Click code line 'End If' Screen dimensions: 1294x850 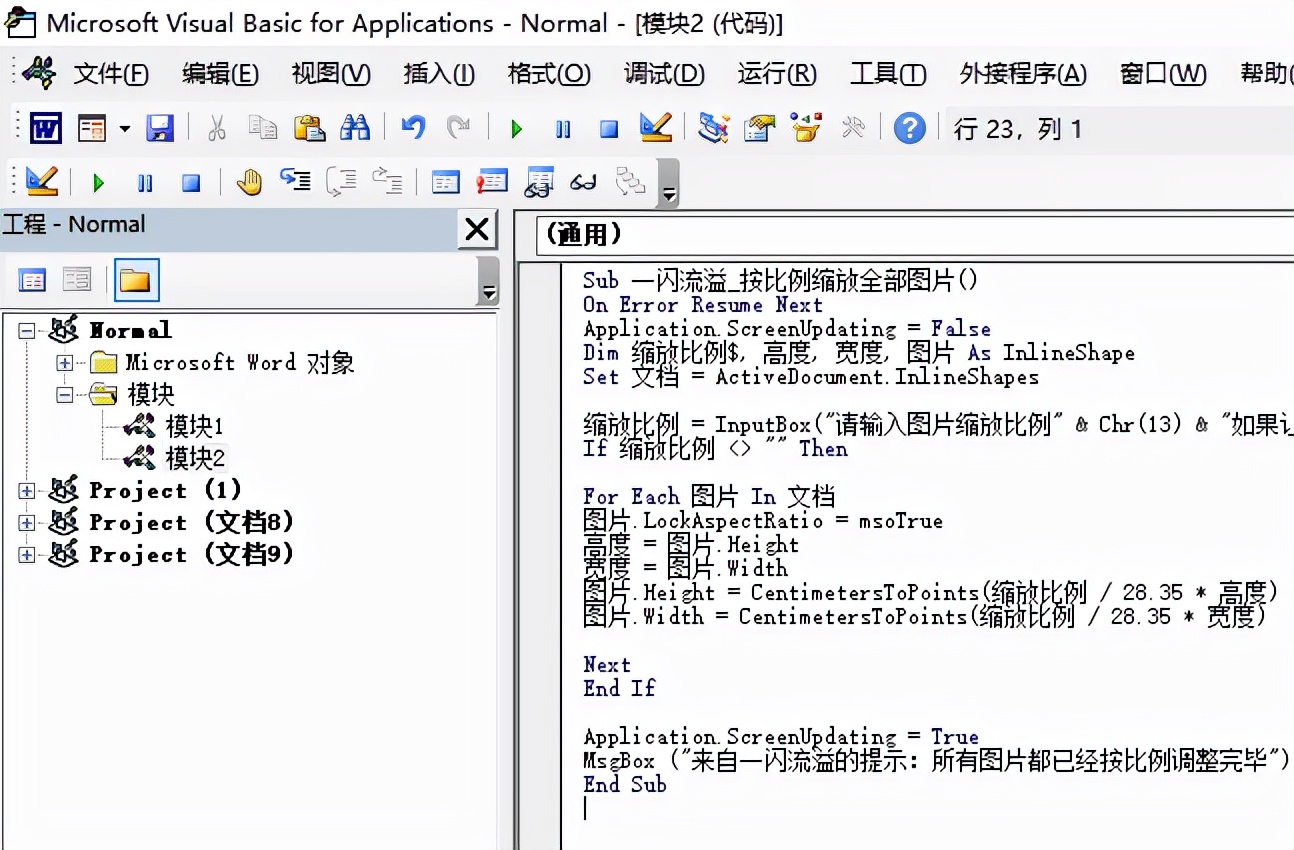[619, 689]
